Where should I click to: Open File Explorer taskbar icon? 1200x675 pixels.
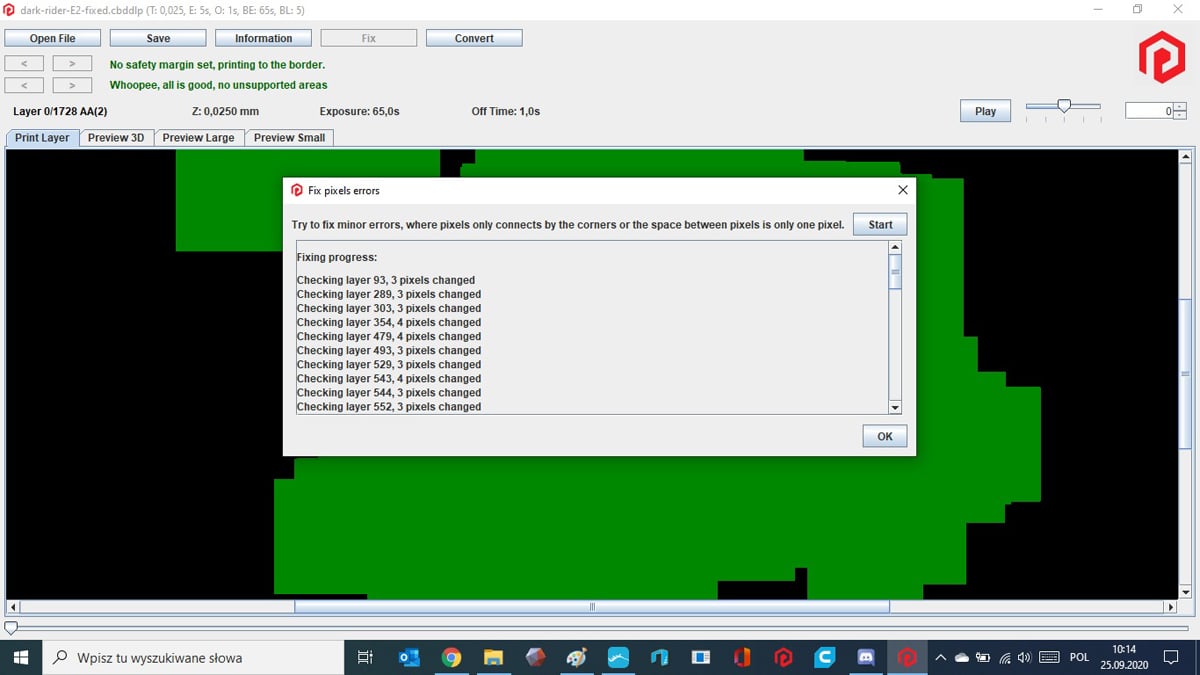coord(493,657)
